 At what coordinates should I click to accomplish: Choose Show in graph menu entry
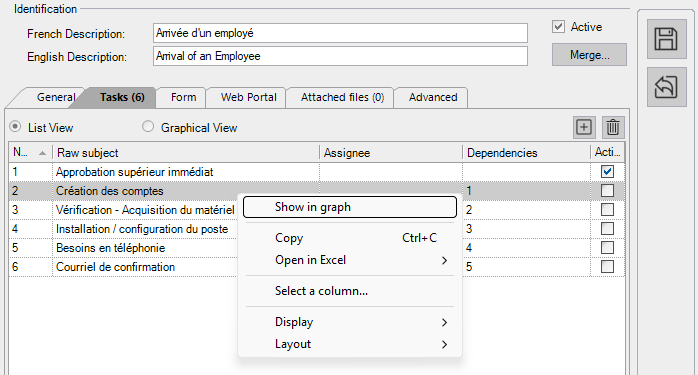[x=350, y=207]
